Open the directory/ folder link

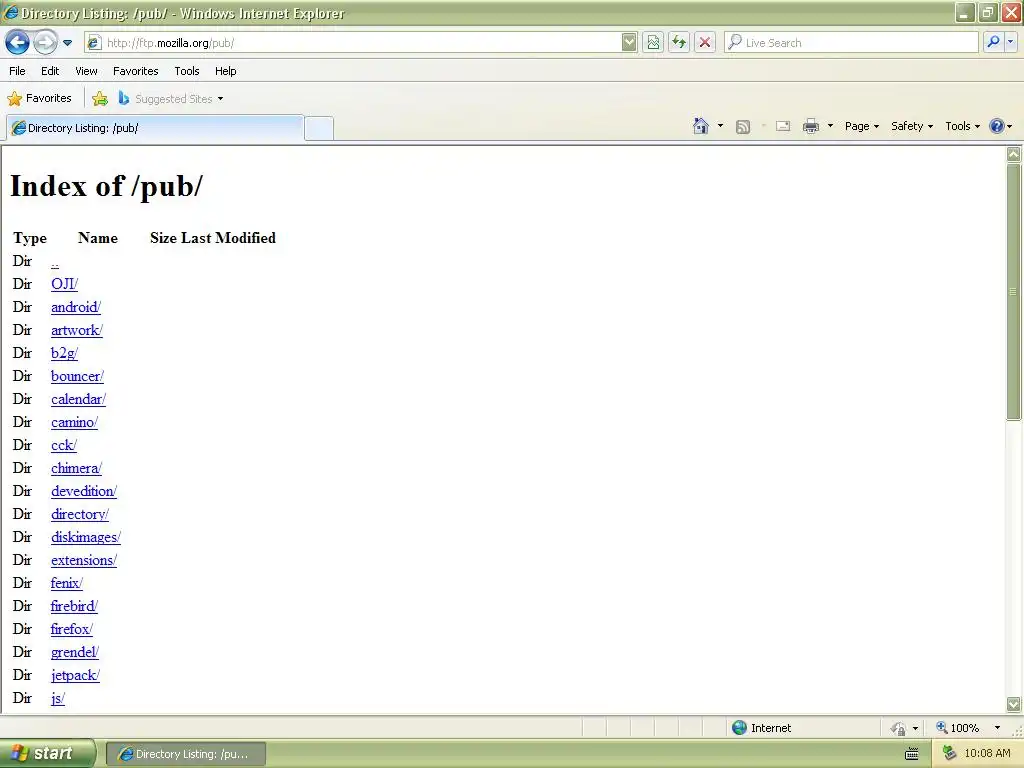pyautogui.click(x=80, y=515)
